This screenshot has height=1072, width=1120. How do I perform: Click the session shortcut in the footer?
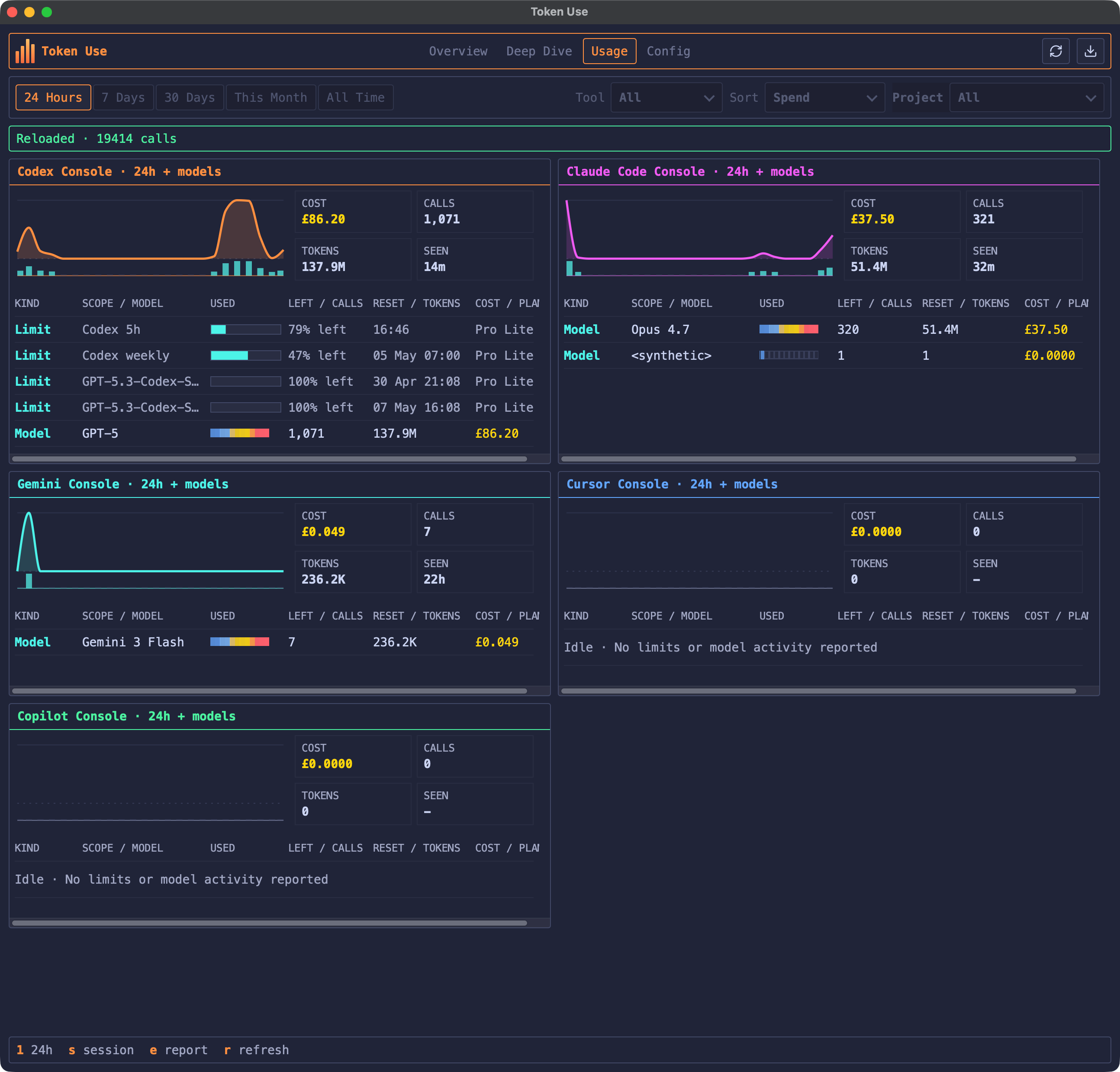101,1050
